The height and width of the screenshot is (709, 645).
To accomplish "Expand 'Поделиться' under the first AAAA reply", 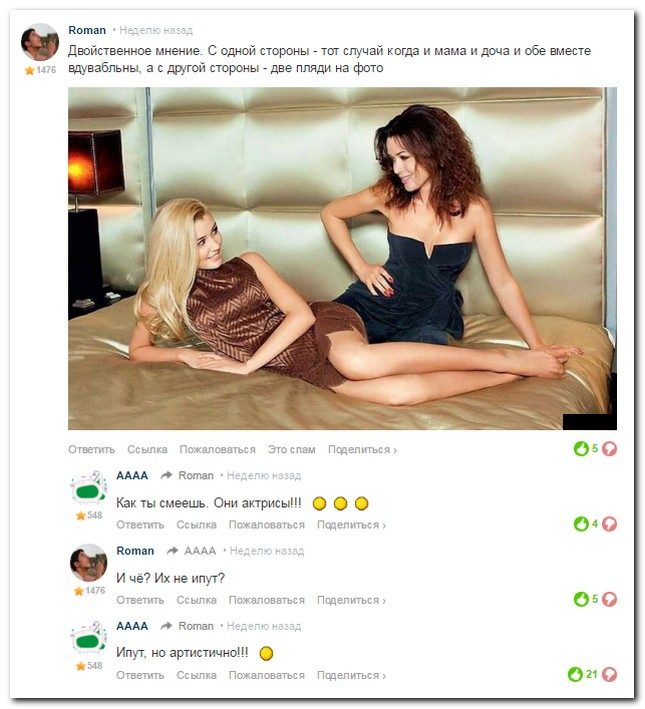I will (351, 525).
